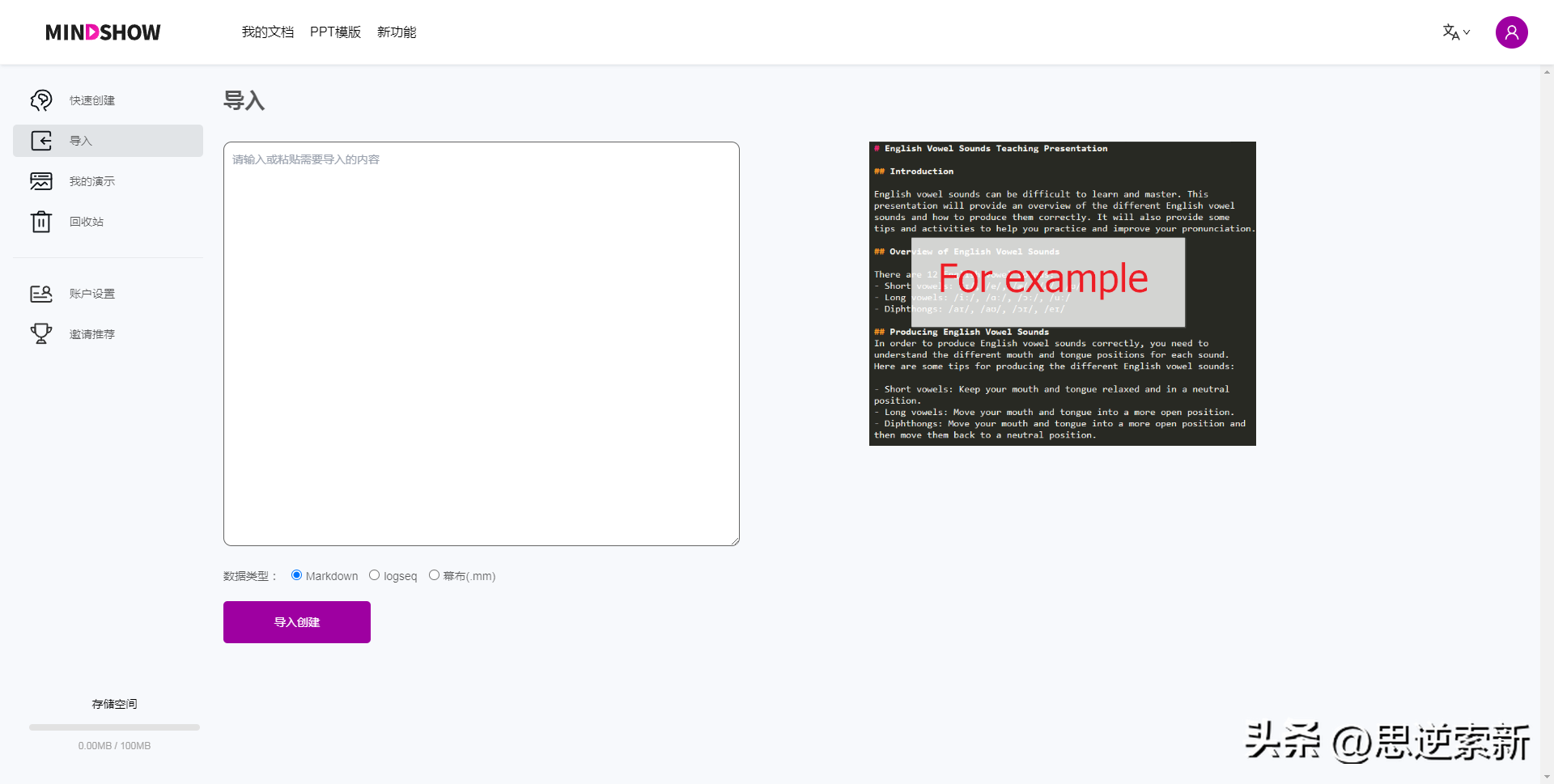Image resolution: width=1554 pixels, height=784 pixels.
Task: Click the scrollbar up arrow
Action: (1547, 72)
